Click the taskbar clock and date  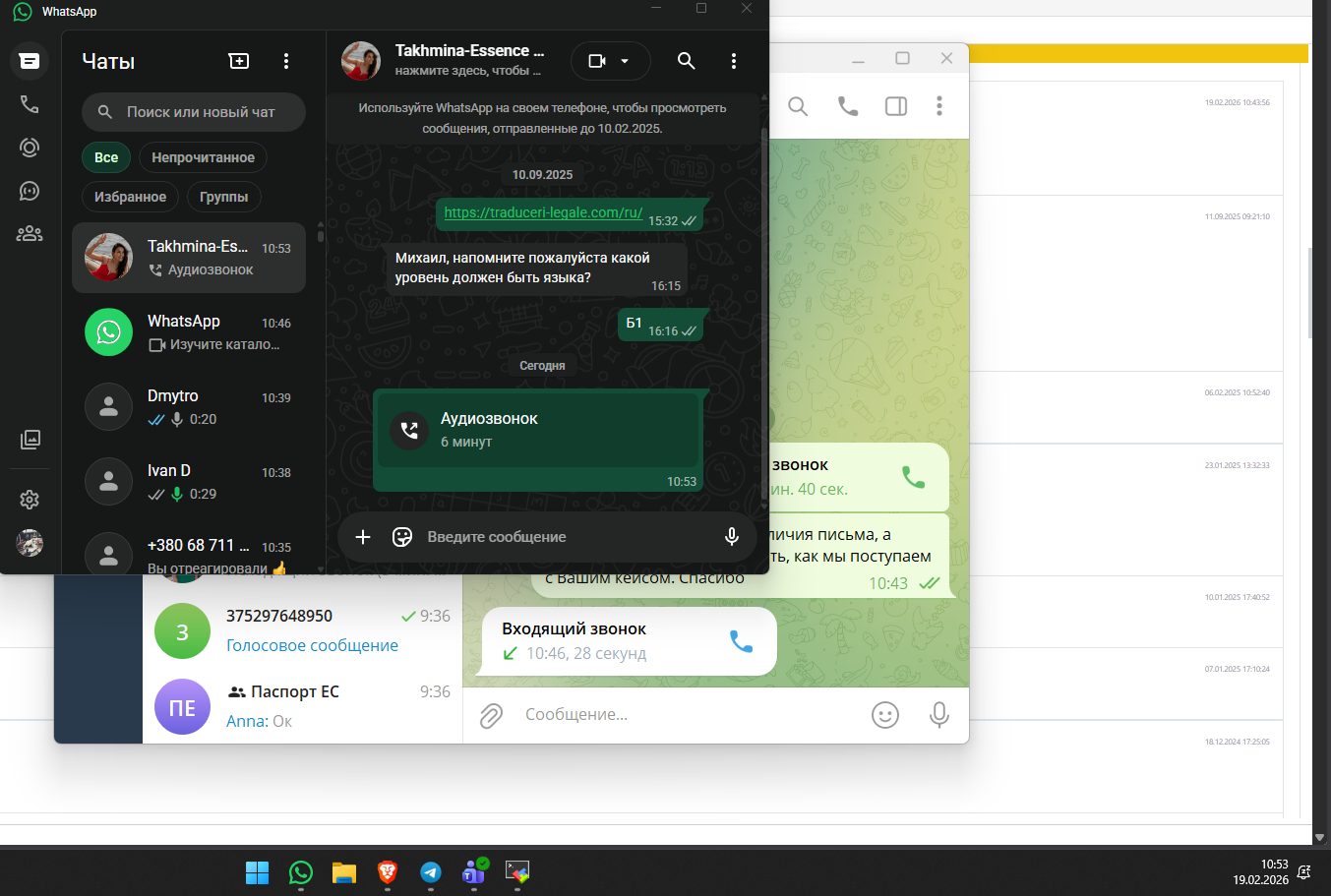tap(1261, 872)
